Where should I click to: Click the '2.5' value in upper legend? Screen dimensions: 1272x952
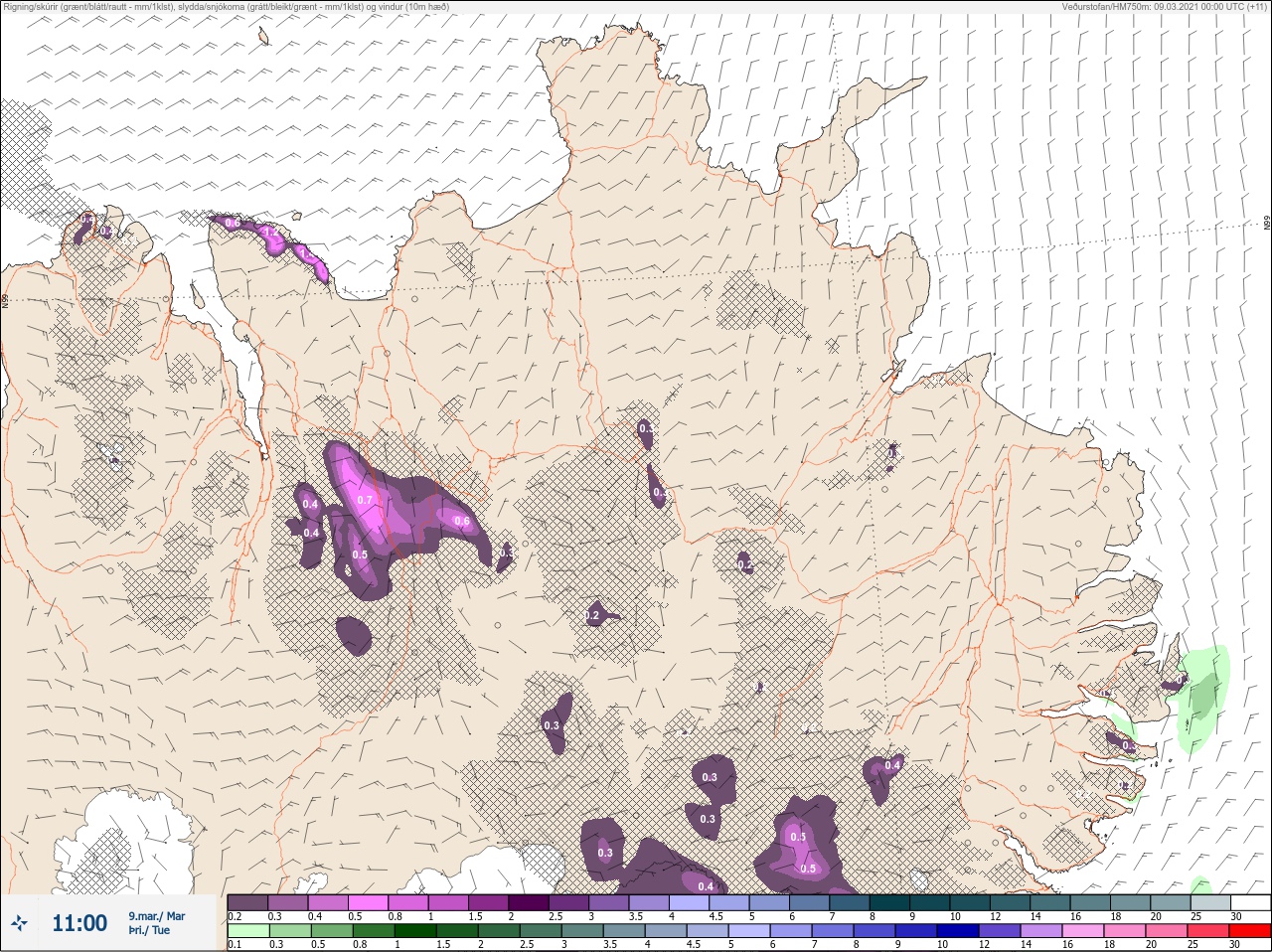[556, 916]
